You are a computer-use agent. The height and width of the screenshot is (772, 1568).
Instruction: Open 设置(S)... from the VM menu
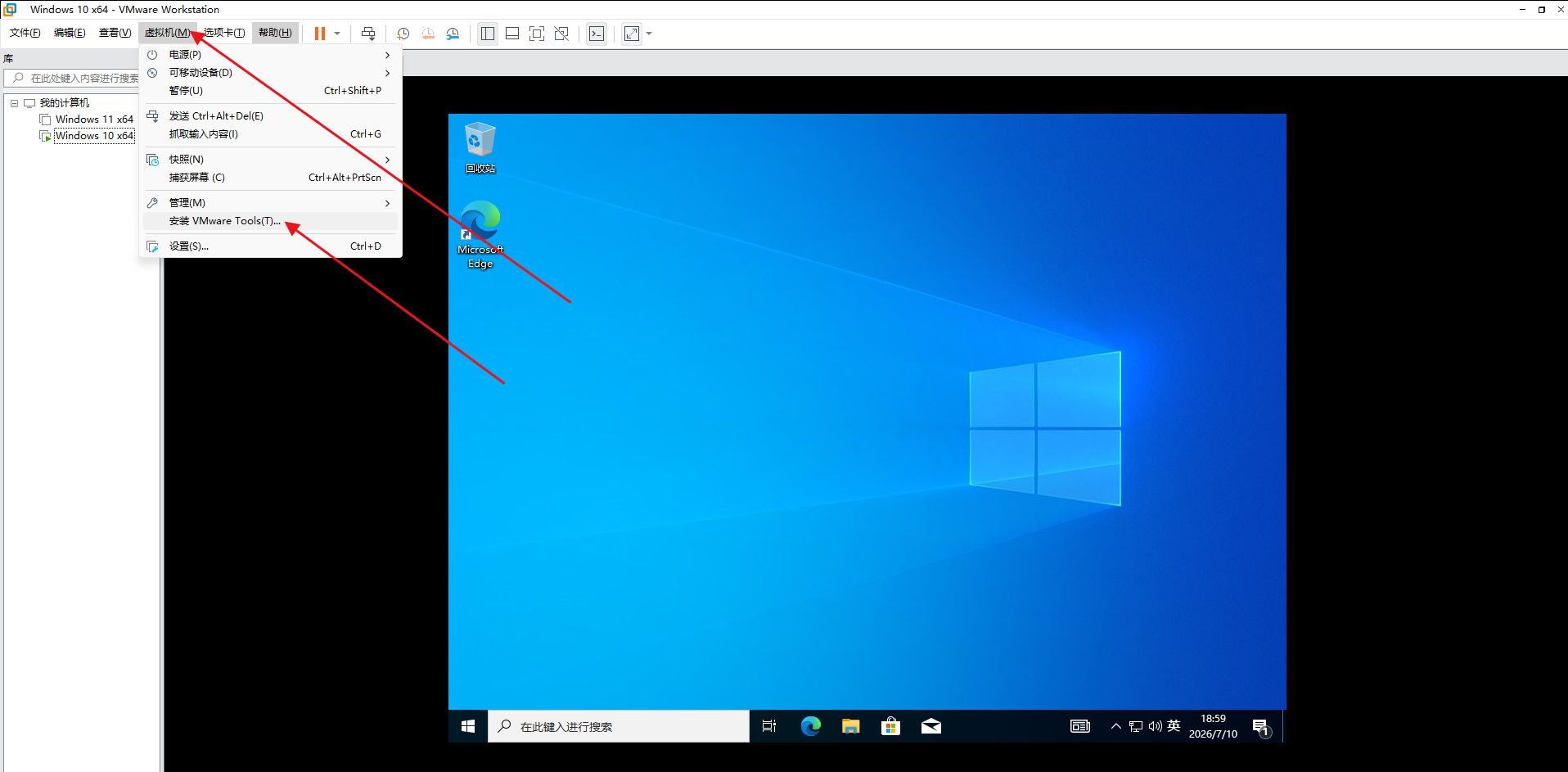[x=270, y=246]
